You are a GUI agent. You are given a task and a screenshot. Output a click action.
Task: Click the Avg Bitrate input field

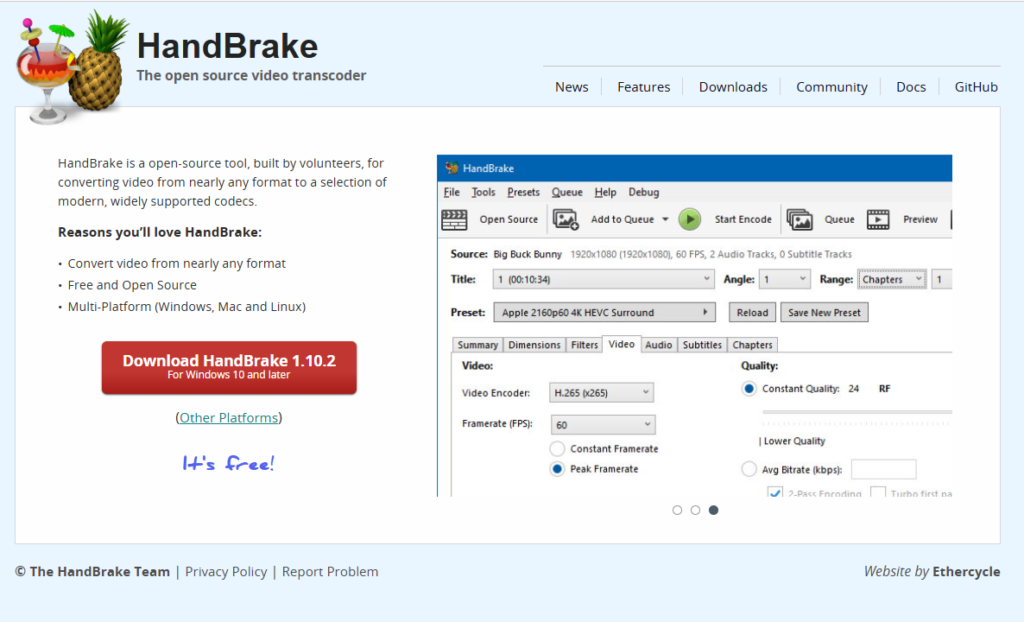click(x=883, y=469)
